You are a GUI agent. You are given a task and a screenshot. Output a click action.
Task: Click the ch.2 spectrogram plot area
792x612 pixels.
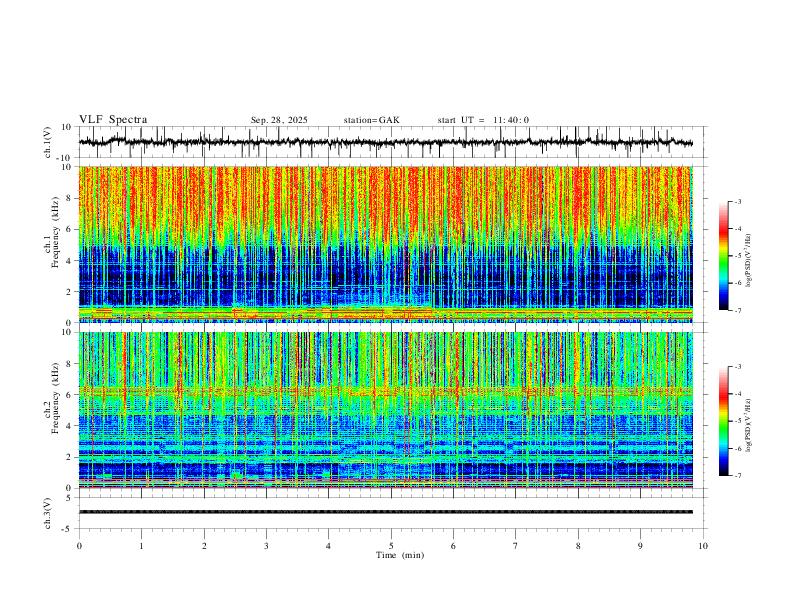386,410
